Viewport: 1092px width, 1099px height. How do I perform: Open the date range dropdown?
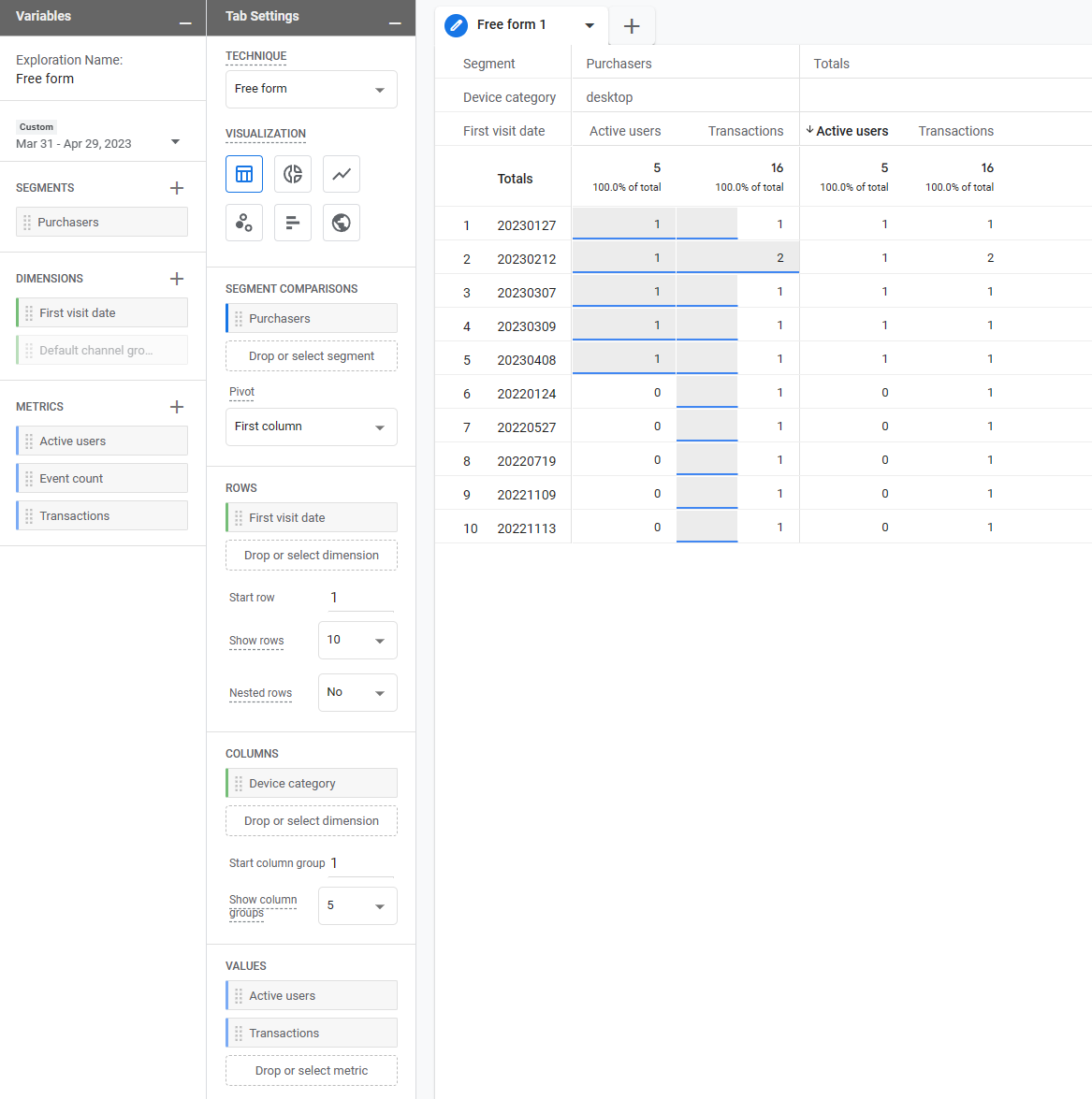[175, 142]
